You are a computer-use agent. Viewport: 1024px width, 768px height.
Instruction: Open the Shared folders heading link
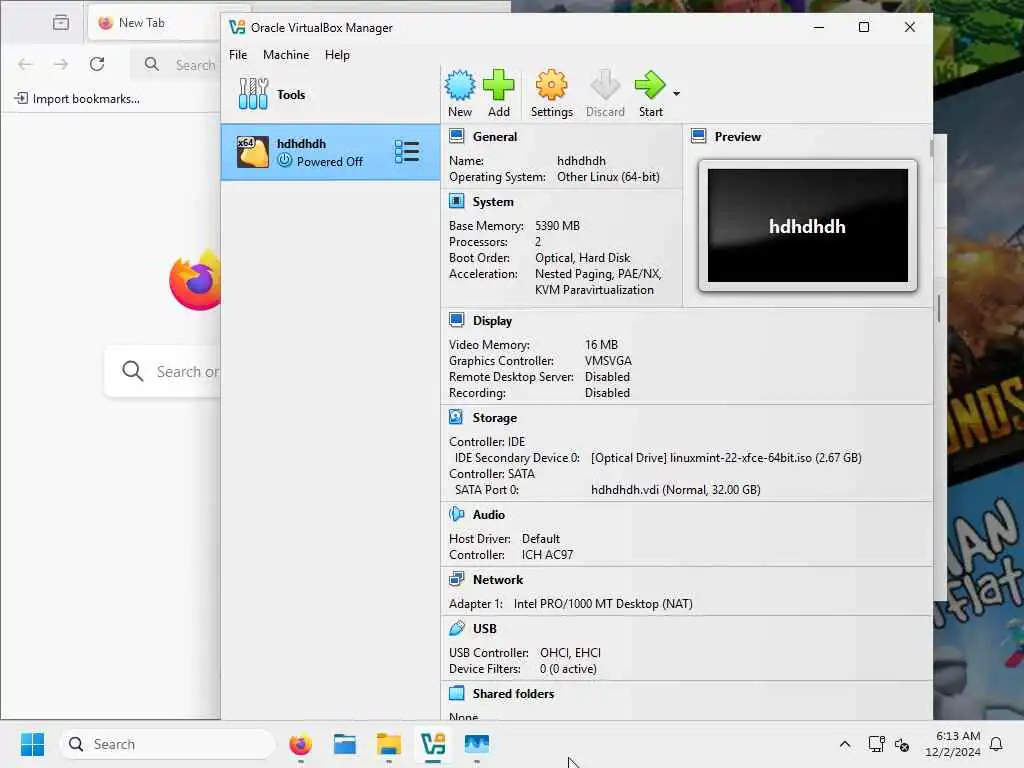pos(513,694)
